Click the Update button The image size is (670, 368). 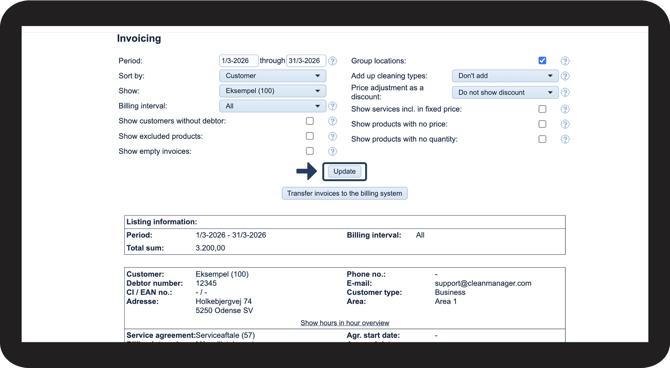[x=344, y=171]
